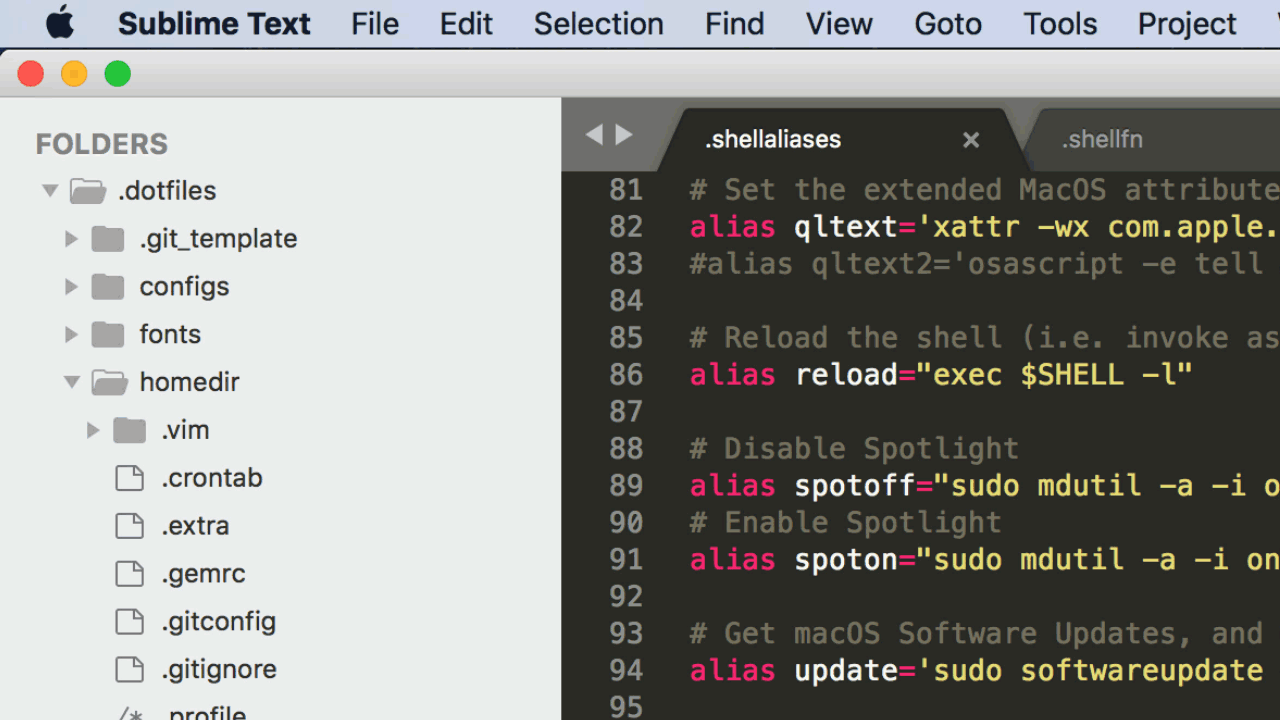Select the configs folder name

tap(184, 287)
